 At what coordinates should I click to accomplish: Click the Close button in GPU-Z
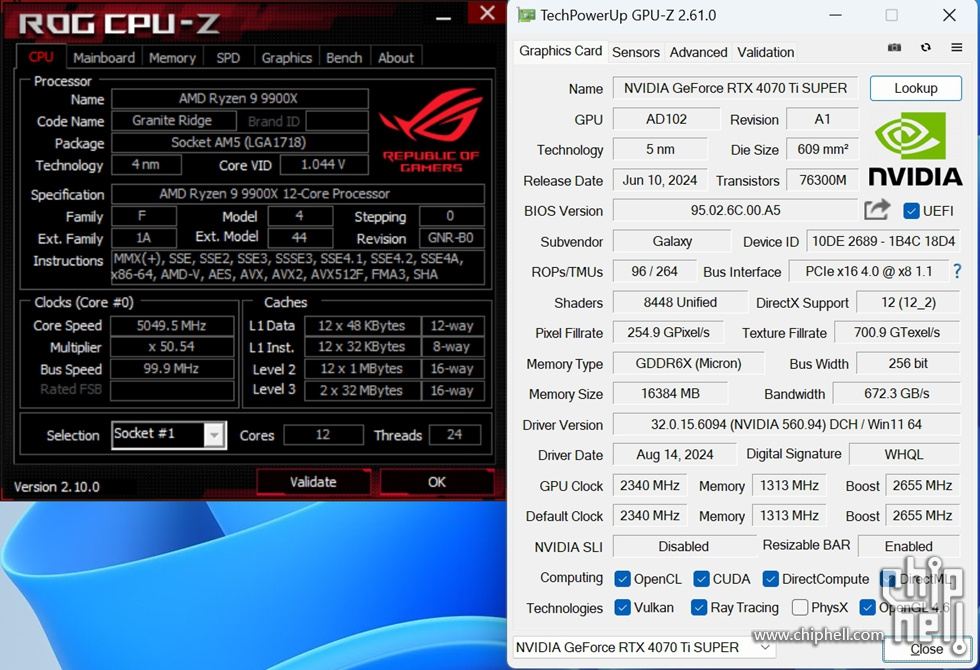[x=927, y=649]
